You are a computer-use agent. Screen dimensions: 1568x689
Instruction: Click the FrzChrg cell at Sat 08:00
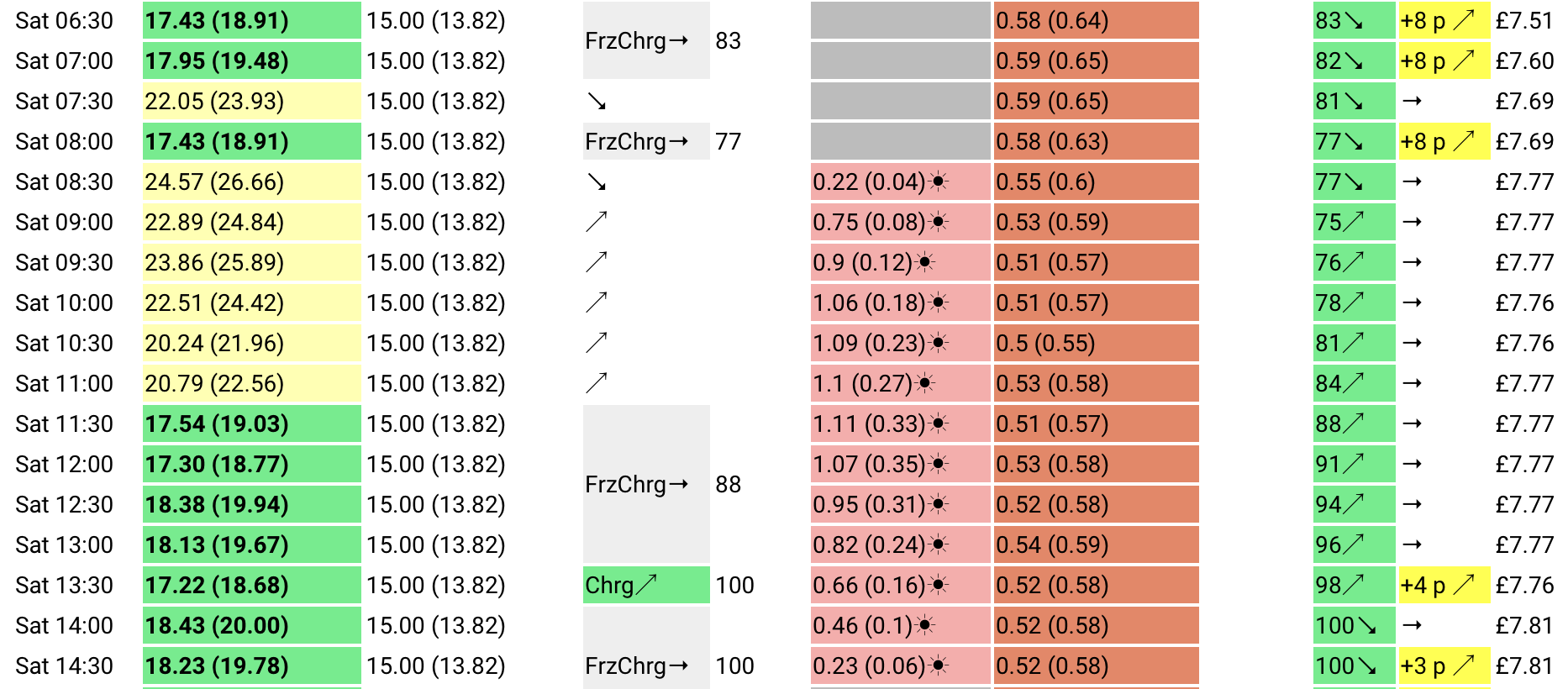point(646,141)
